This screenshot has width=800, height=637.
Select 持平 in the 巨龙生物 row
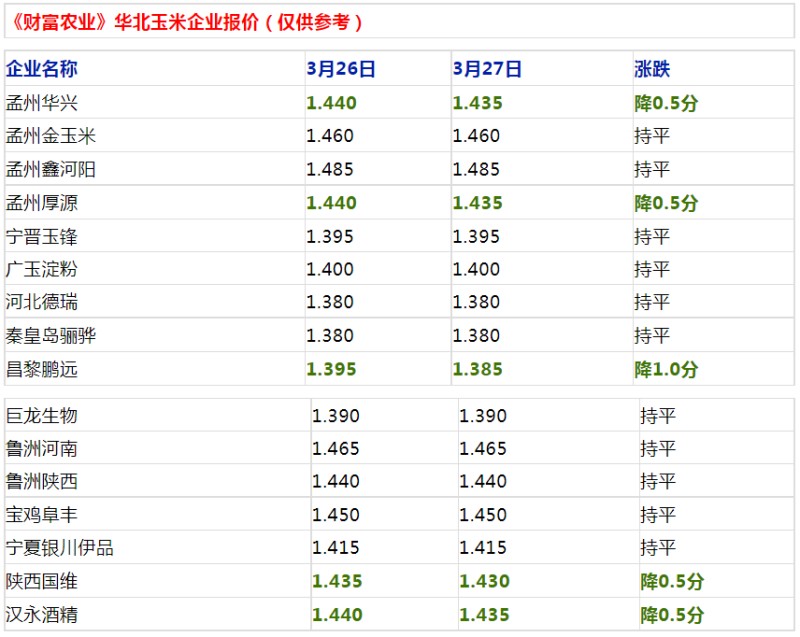pyautogui.click(x=658, y=416)
